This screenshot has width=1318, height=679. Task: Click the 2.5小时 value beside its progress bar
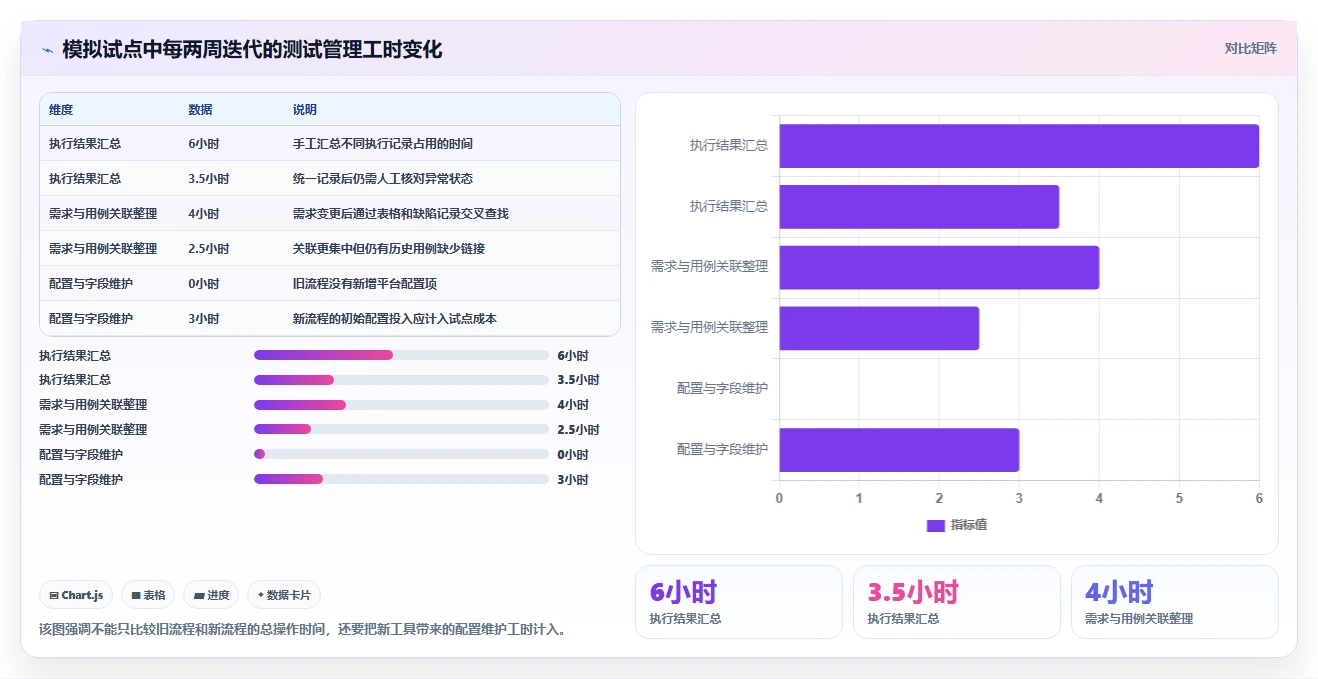(x=578, y=430)
